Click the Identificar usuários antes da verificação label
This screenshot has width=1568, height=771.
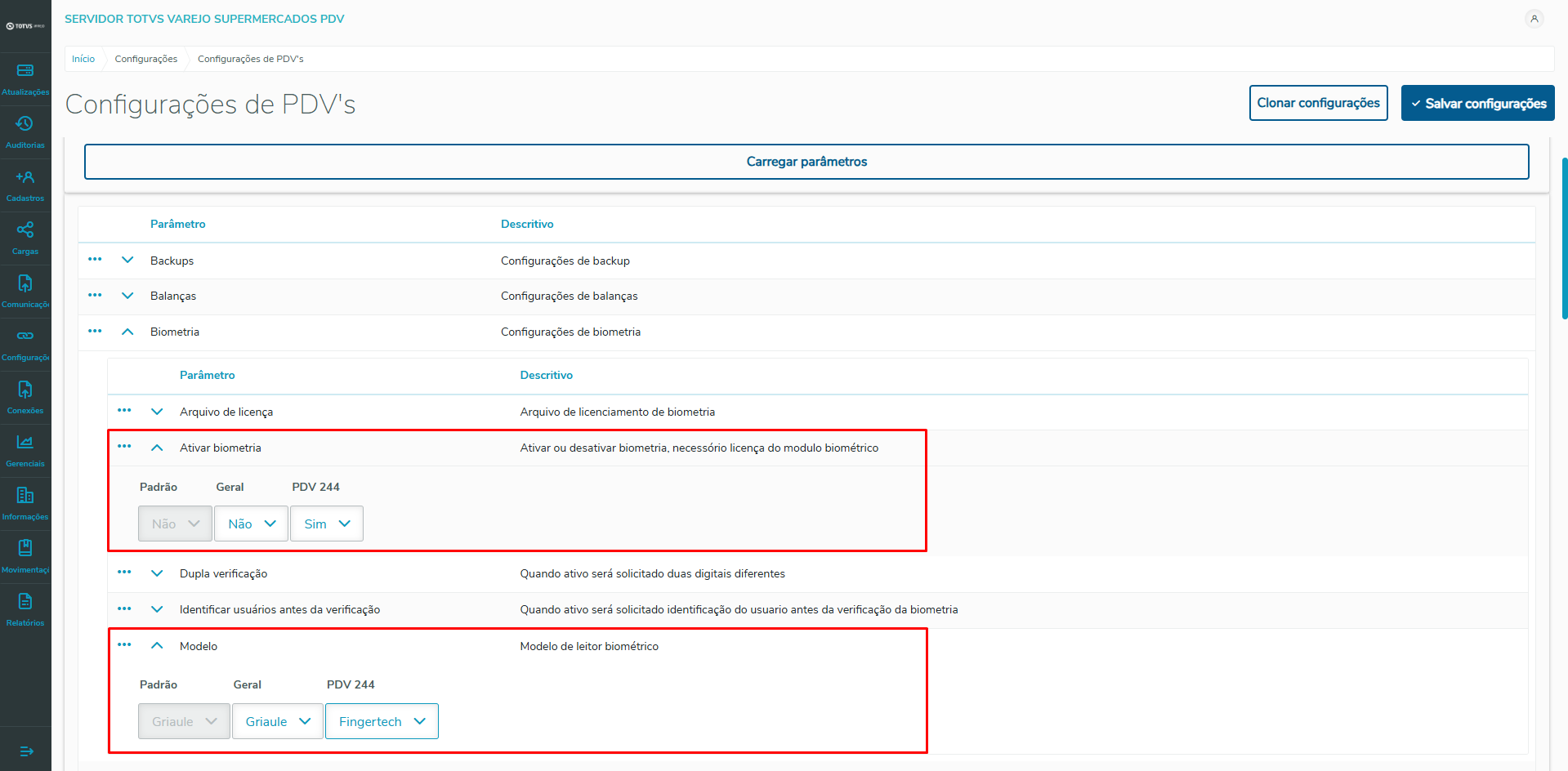point(280,609)
